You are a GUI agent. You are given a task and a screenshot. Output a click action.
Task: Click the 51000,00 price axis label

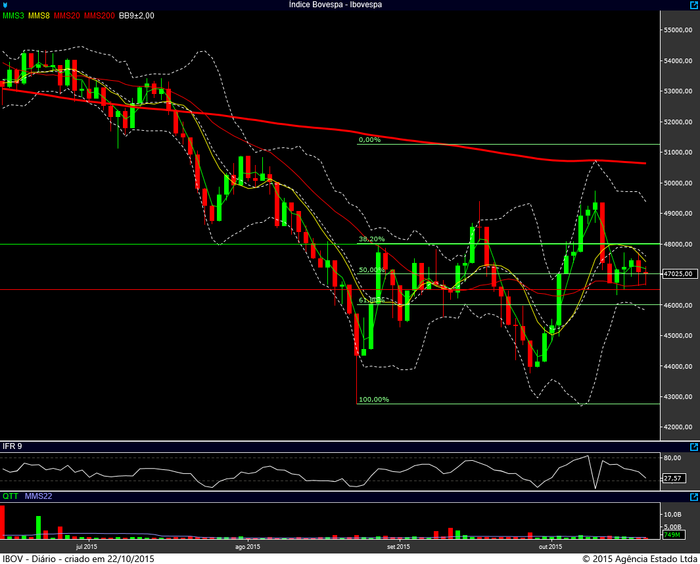678,152
